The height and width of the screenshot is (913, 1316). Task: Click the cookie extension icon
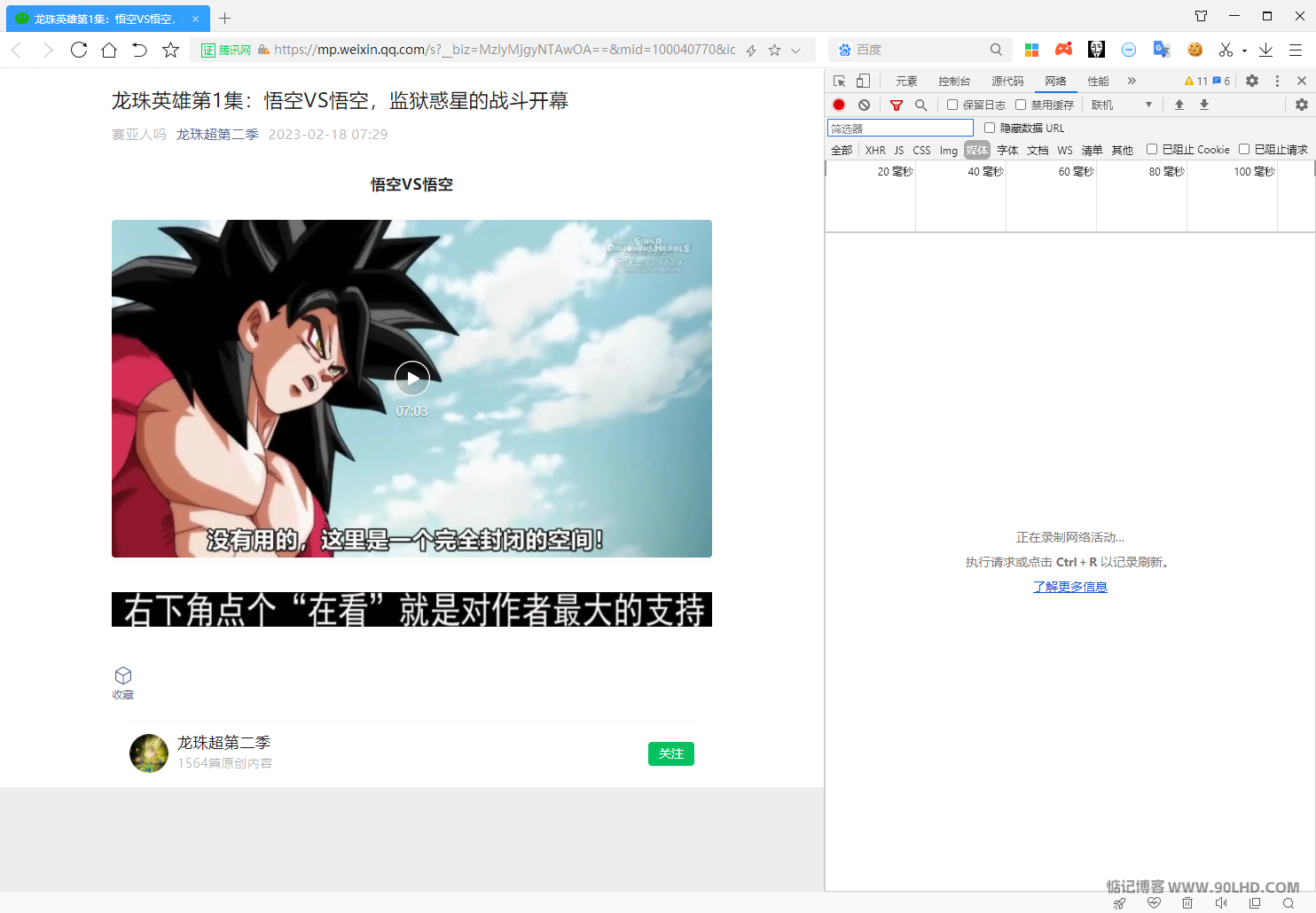pyautogui.click(x=1195, y=50)
